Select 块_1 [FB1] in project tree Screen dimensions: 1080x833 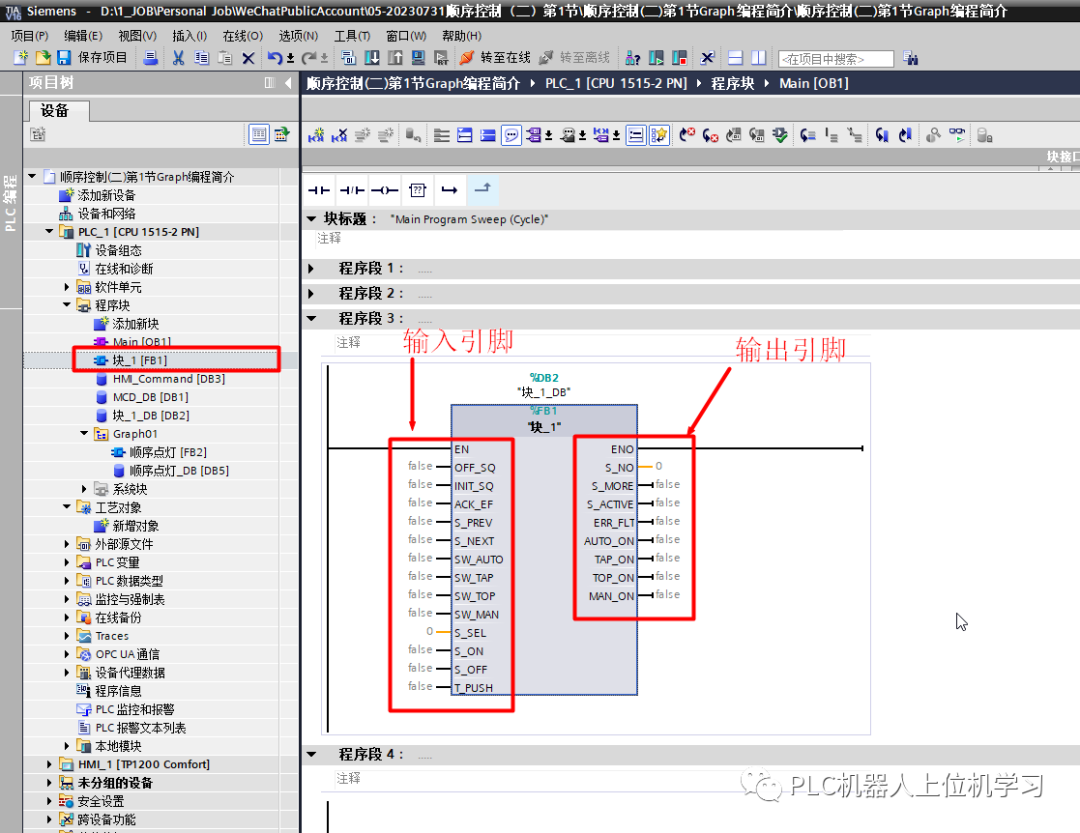point(140,360)
